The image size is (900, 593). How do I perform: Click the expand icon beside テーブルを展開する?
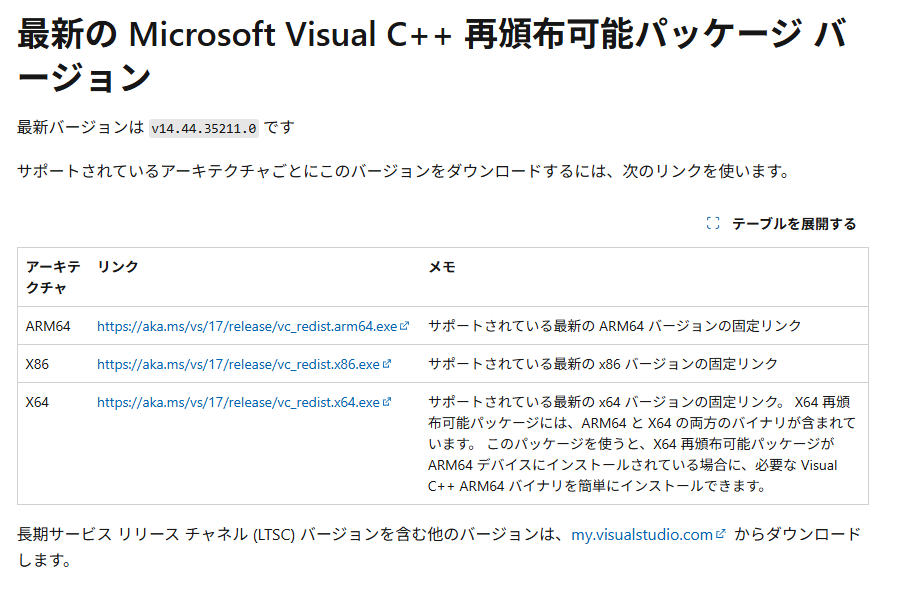tap(713, 224)
